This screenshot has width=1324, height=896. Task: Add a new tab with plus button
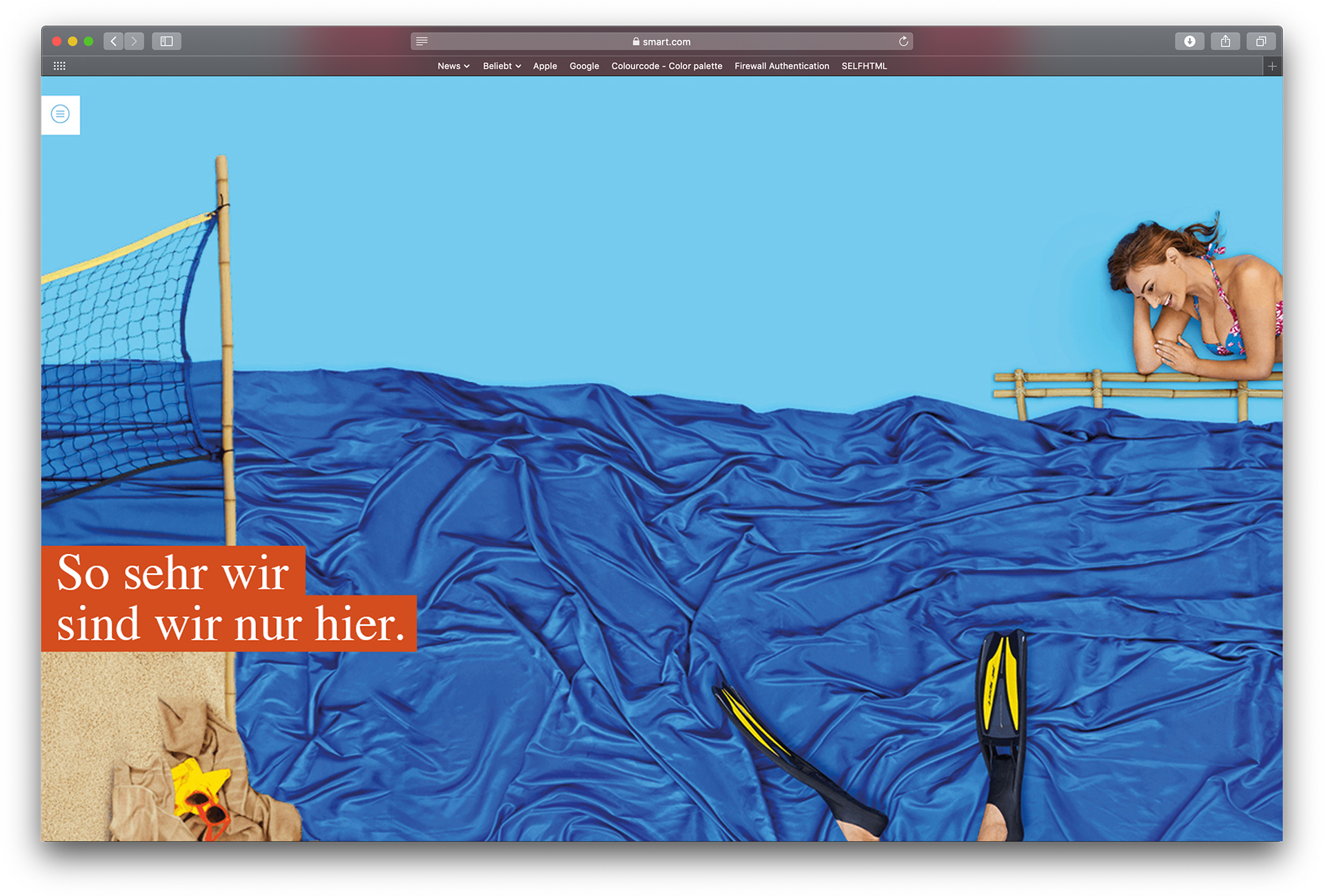point(1272,66)
